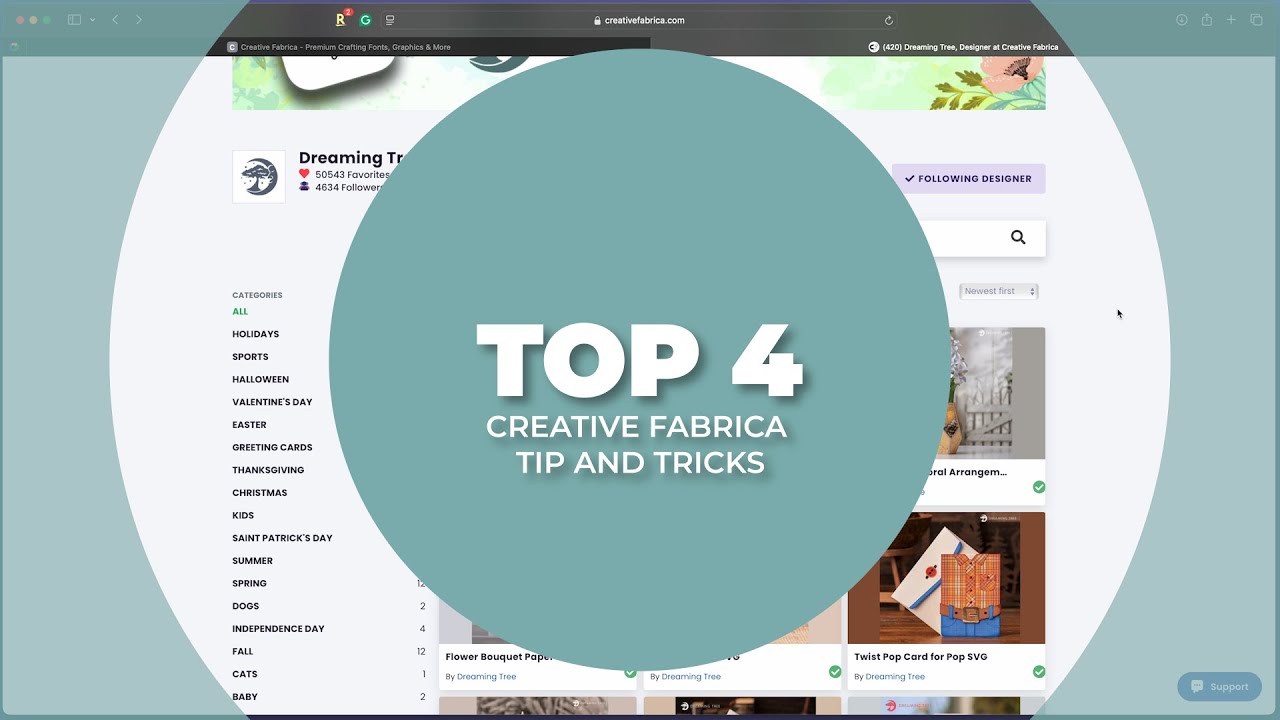Screen dimensions: 1280x720
Task: Click the creativefabrica.com address bar
Action: (x=639, y=20)
